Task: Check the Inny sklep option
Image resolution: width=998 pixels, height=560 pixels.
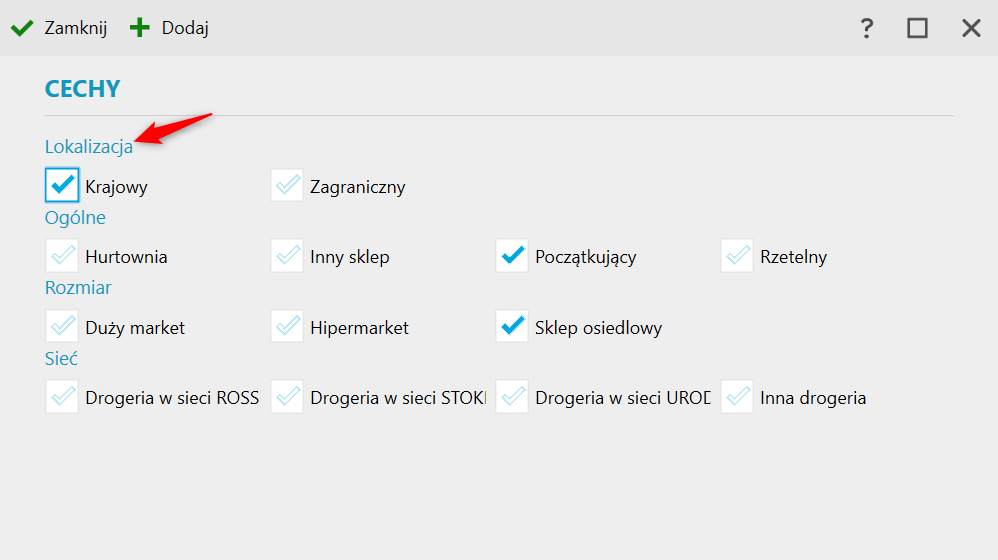Action: [287, 256]
